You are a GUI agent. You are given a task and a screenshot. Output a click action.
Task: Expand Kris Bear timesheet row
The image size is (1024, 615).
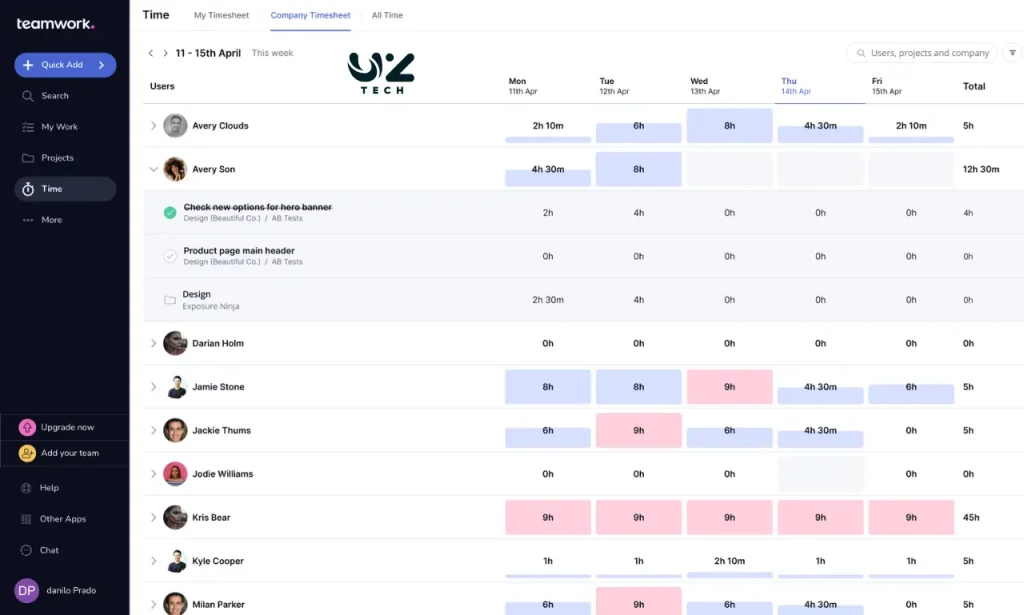(x=153, y=518)
